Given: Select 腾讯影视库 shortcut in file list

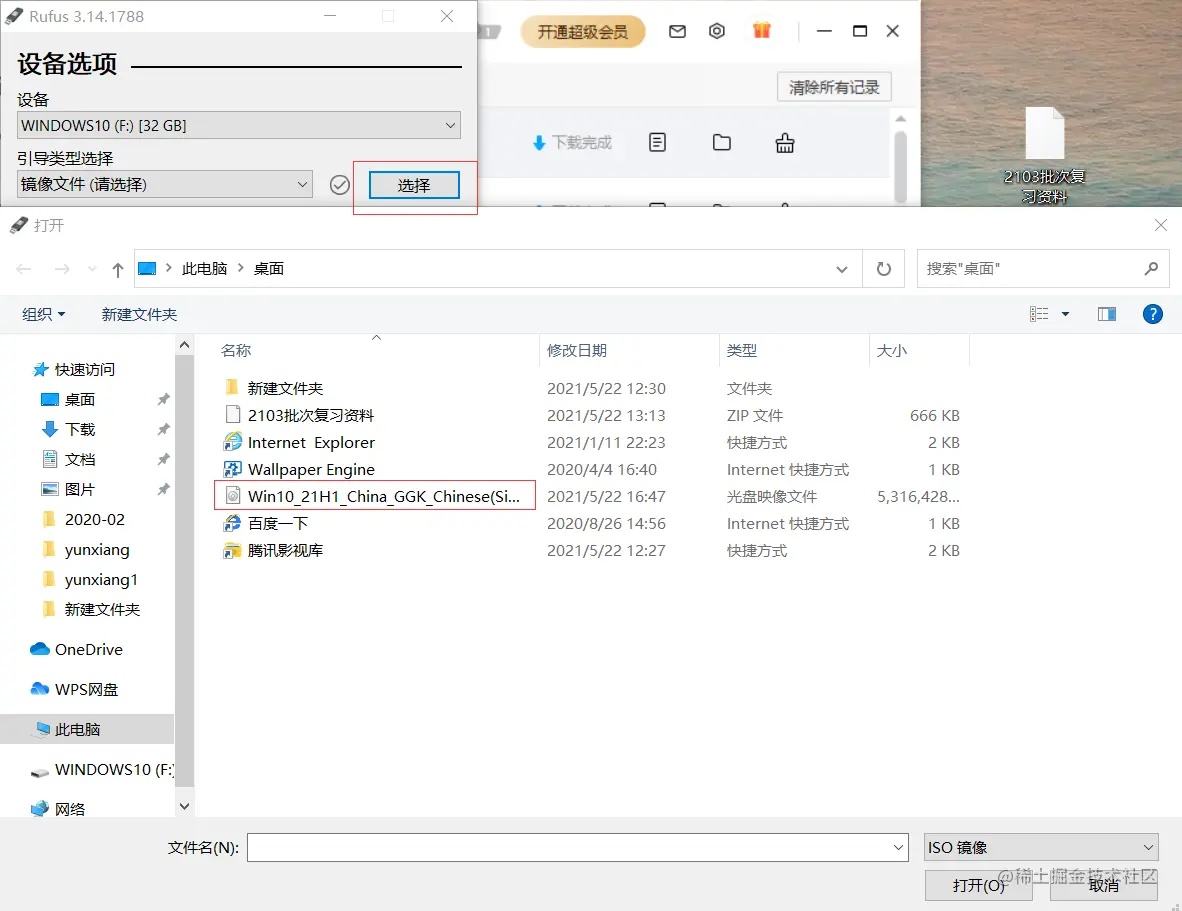Looking at the screenshot, I should coord(285,551).
